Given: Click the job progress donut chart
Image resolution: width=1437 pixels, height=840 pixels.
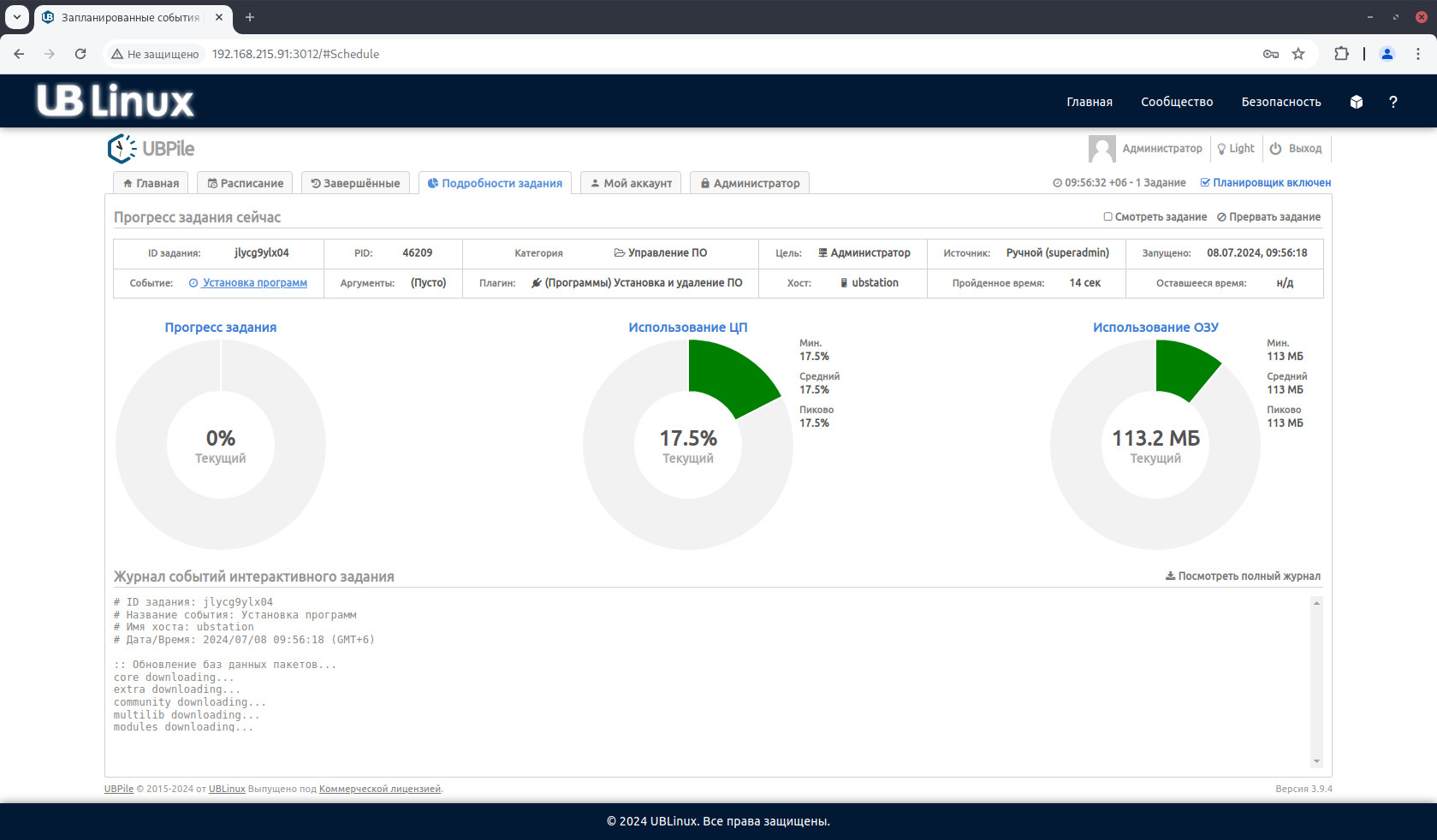Looking at the screenshot, I should coord(221,445).
